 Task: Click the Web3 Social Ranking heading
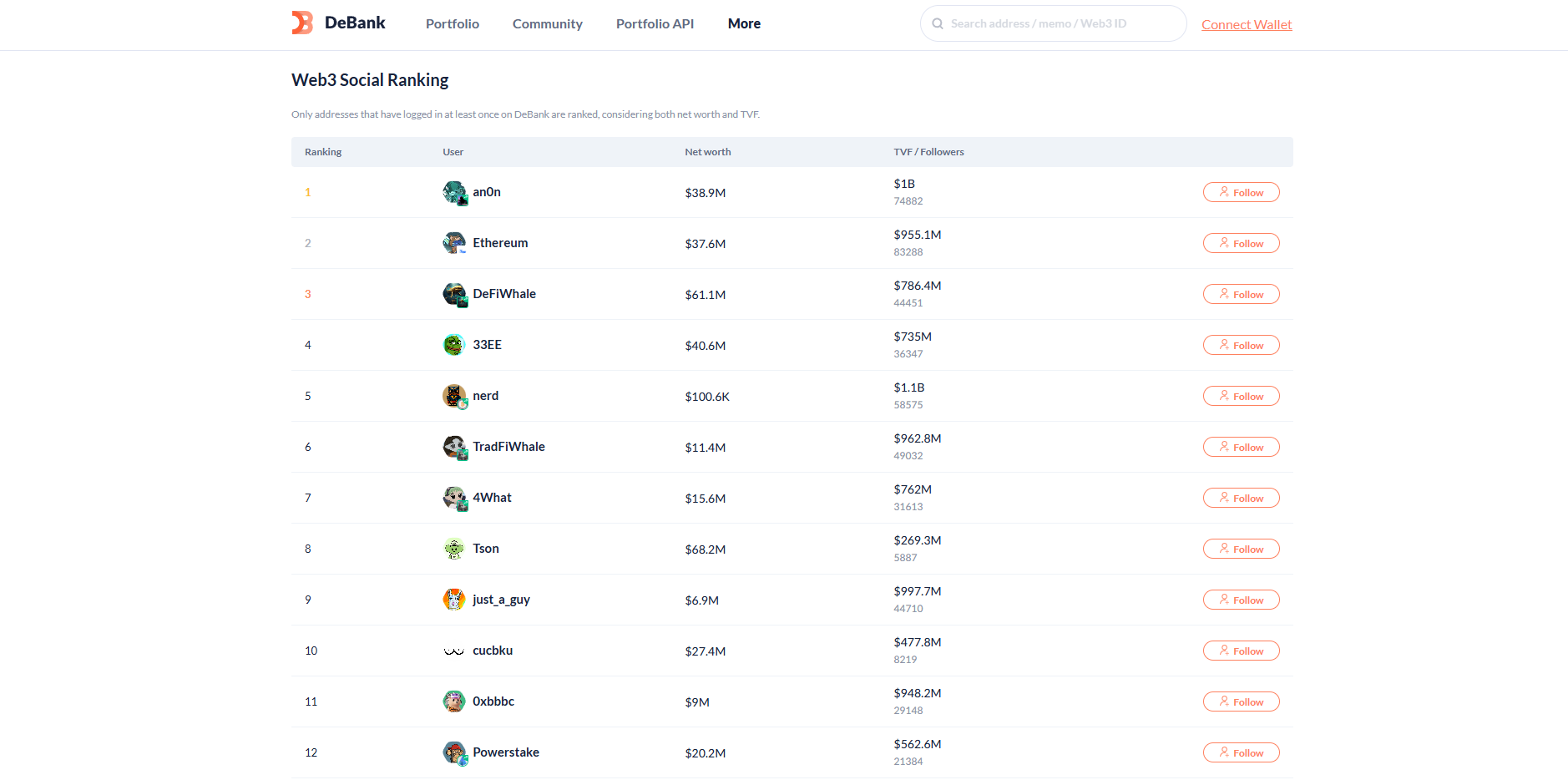370,80
